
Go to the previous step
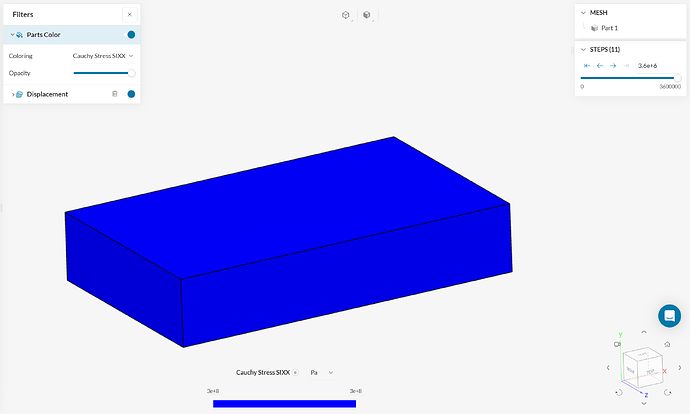click(600, 66)
